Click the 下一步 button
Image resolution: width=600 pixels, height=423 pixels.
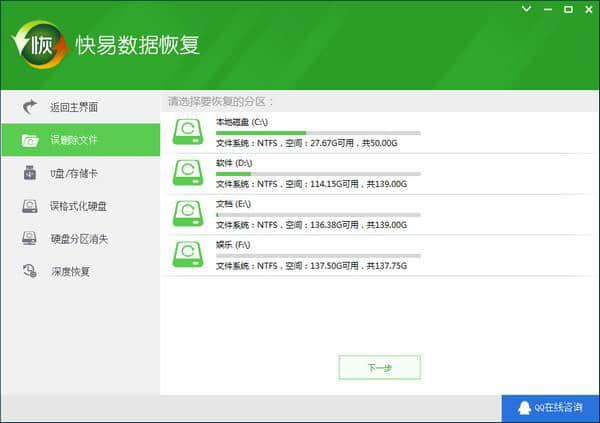pyautogui.click(x=380, y=367)
